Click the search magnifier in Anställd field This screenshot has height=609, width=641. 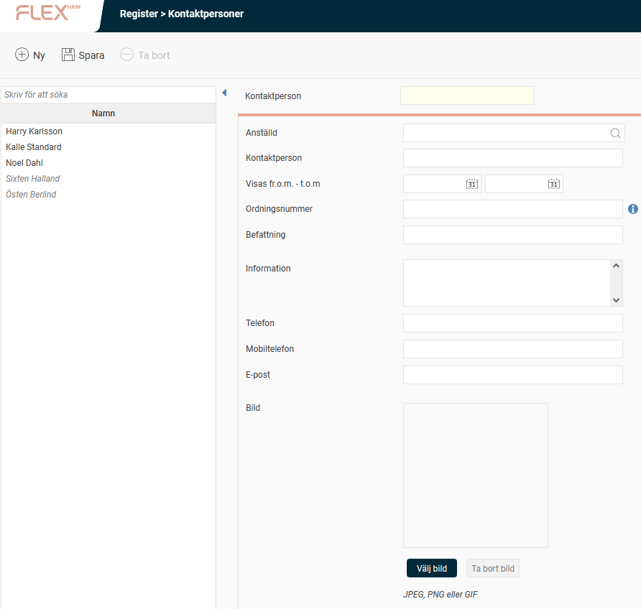coord(615,133)
